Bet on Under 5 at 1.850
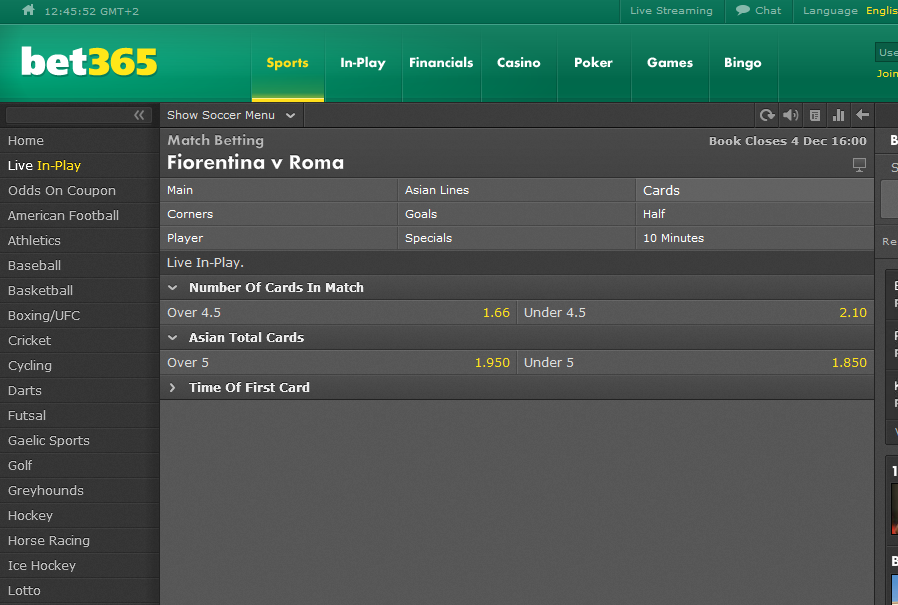 [695, 363]
